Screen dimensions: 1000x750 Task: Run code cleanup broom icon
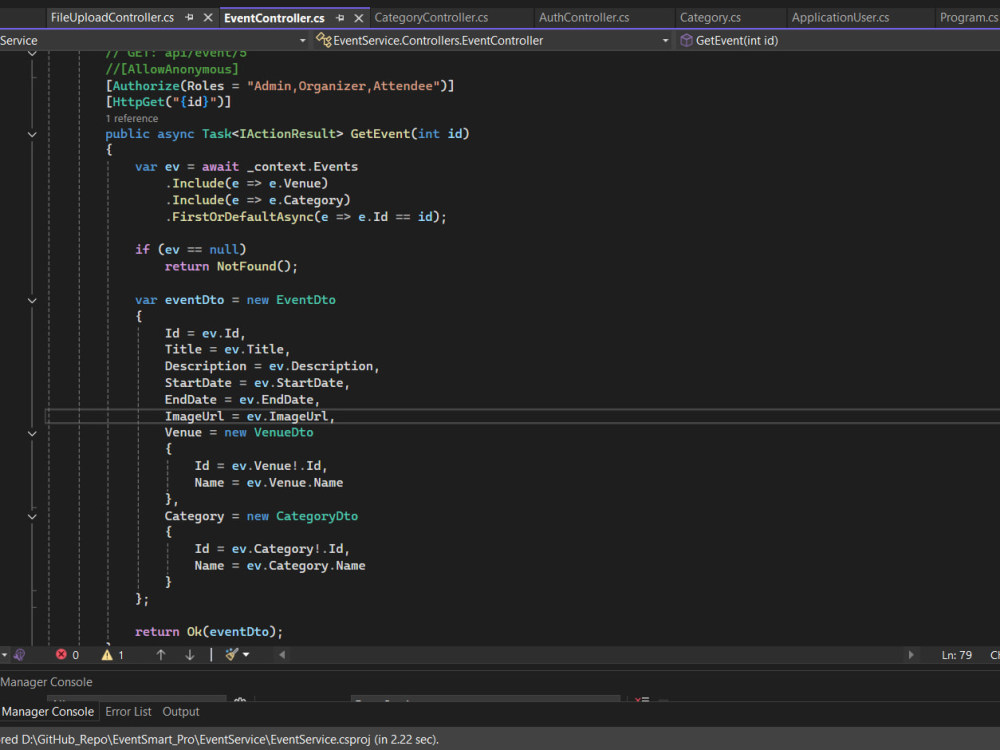click(x=232, y=654)
